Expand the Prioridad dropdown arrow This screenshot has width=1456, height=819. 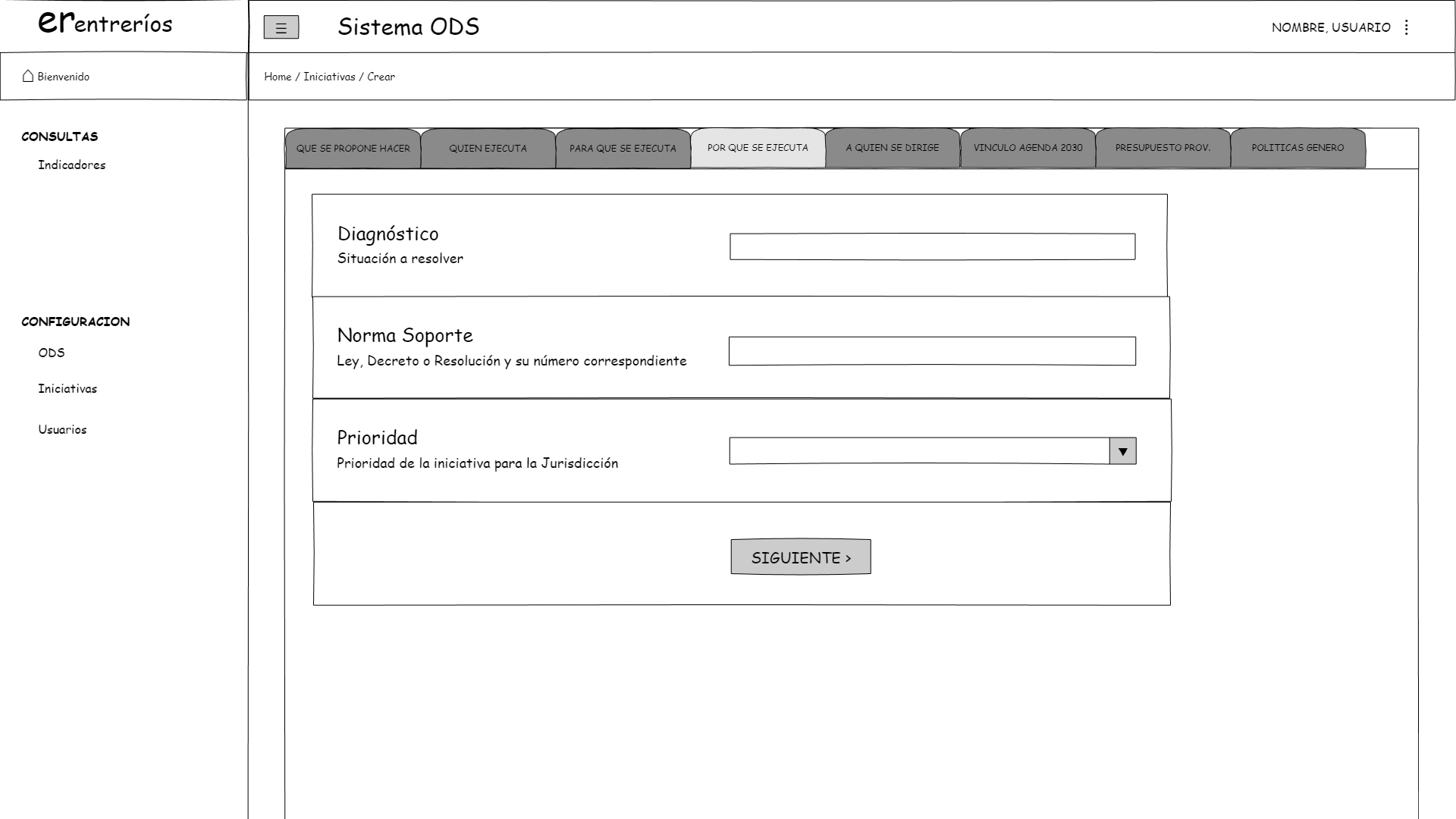coord(1122,451)
